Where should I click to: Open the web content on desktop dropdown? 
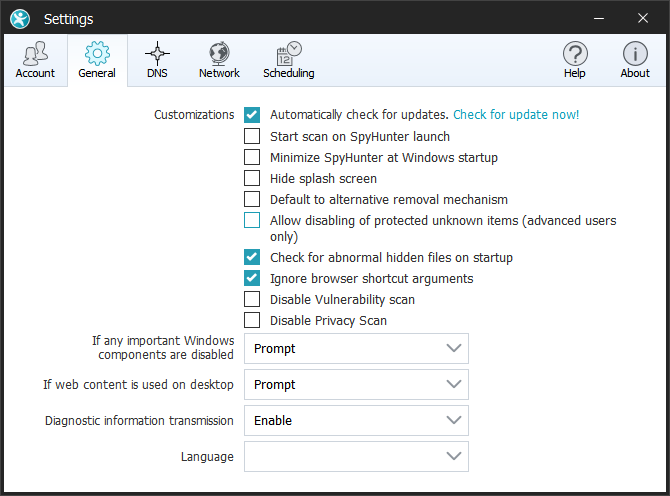pyautogui.click(x=356, y=385)
